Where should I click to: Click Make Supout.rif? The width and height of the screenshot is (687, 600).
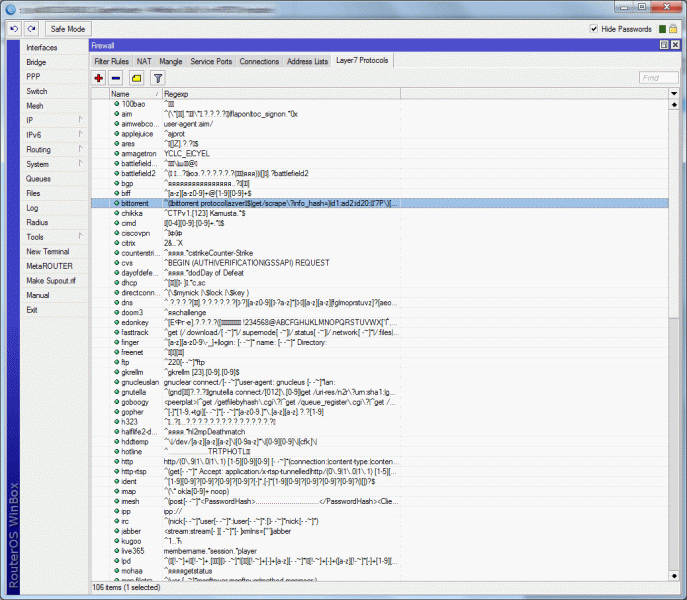[51, 280]
